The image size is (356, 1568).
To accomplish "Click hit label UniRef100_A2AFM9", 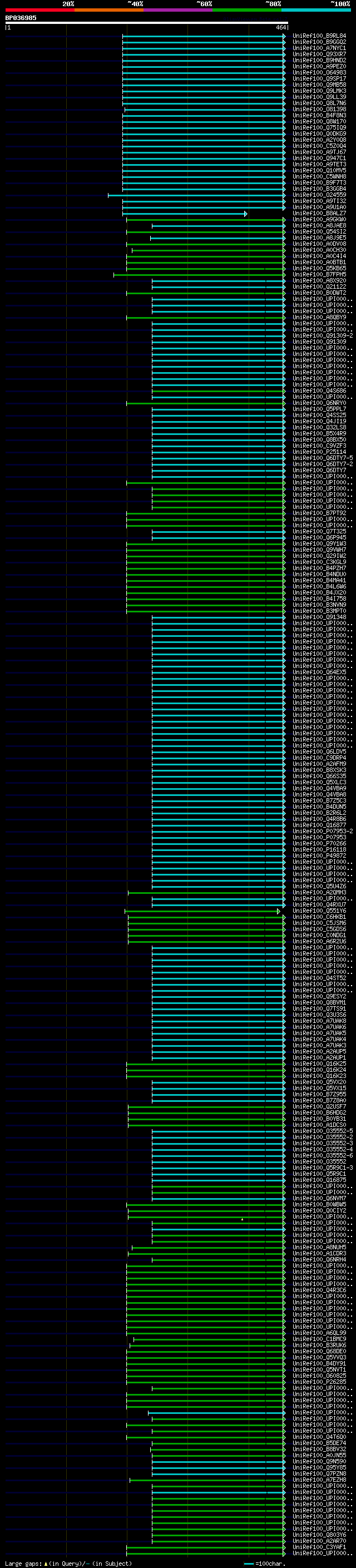I will (319, 764).
